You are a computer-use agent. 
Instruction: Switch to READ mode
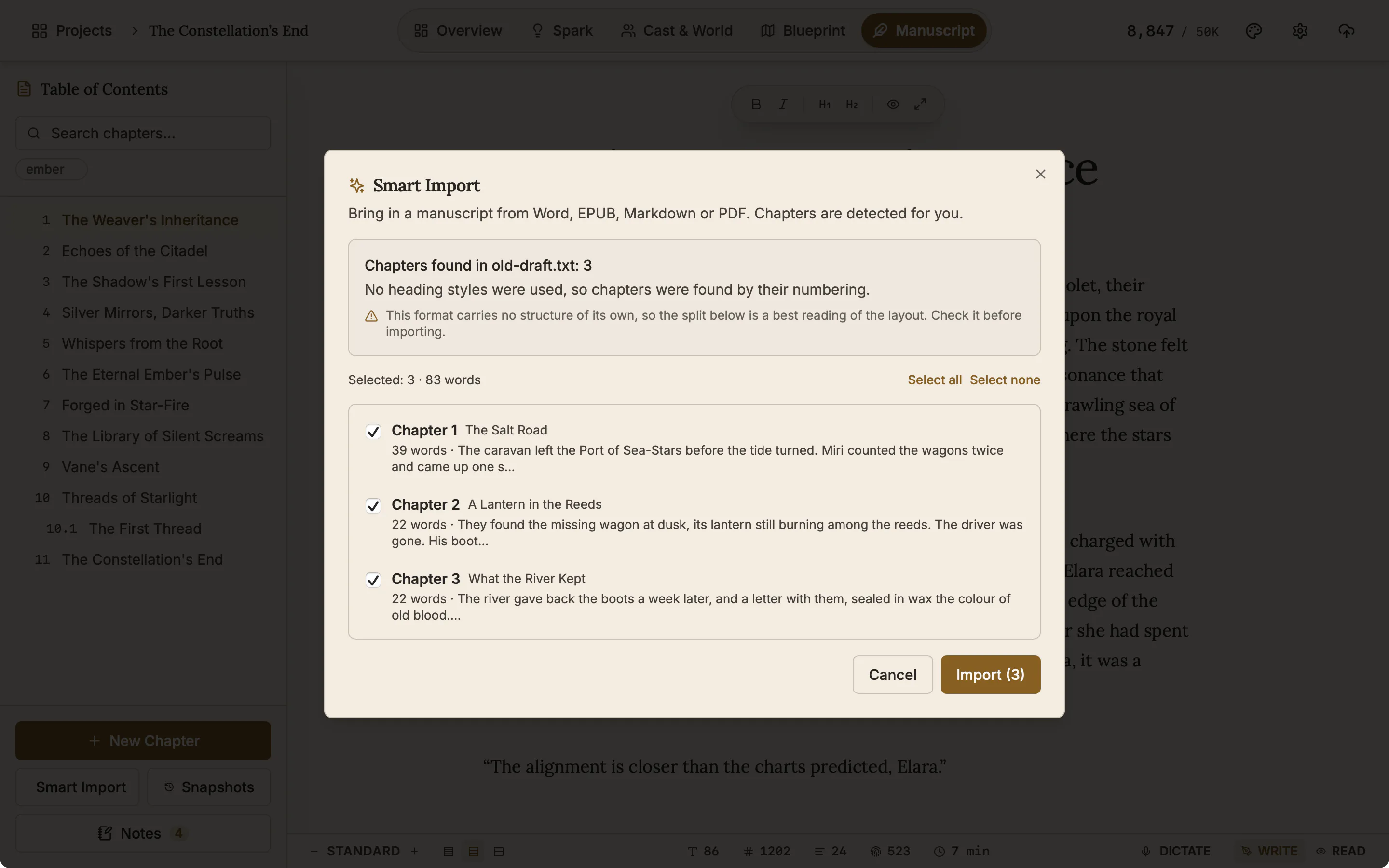tap(1341, 851)
